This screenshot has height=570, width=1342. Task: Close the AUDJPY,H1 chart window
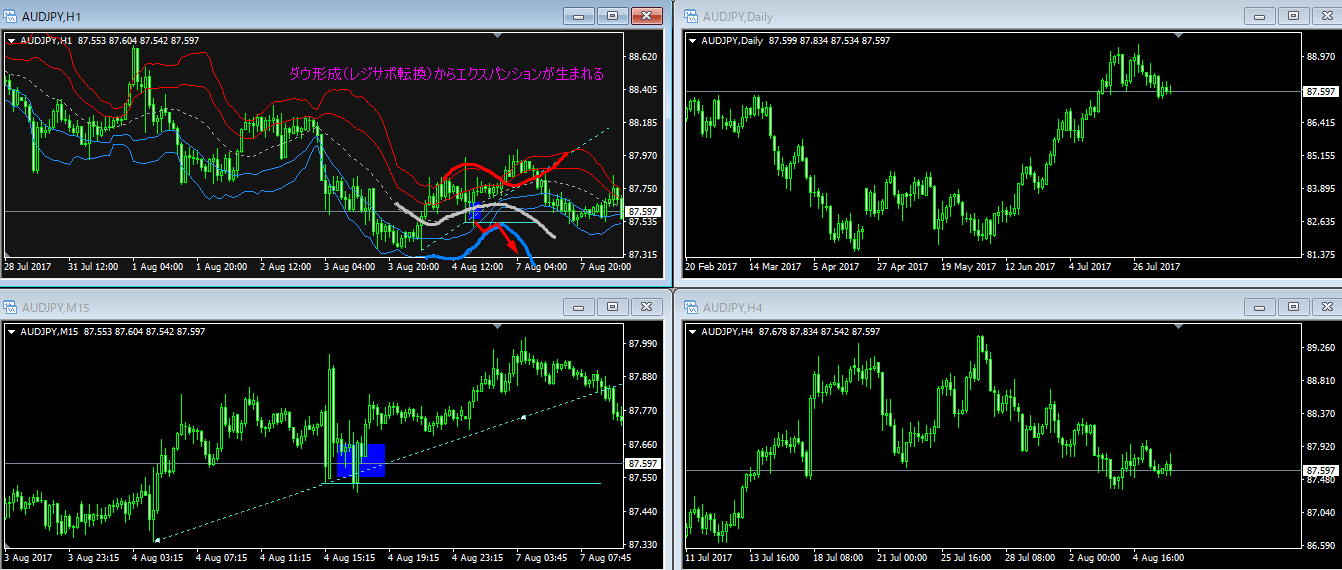(647, 16)
